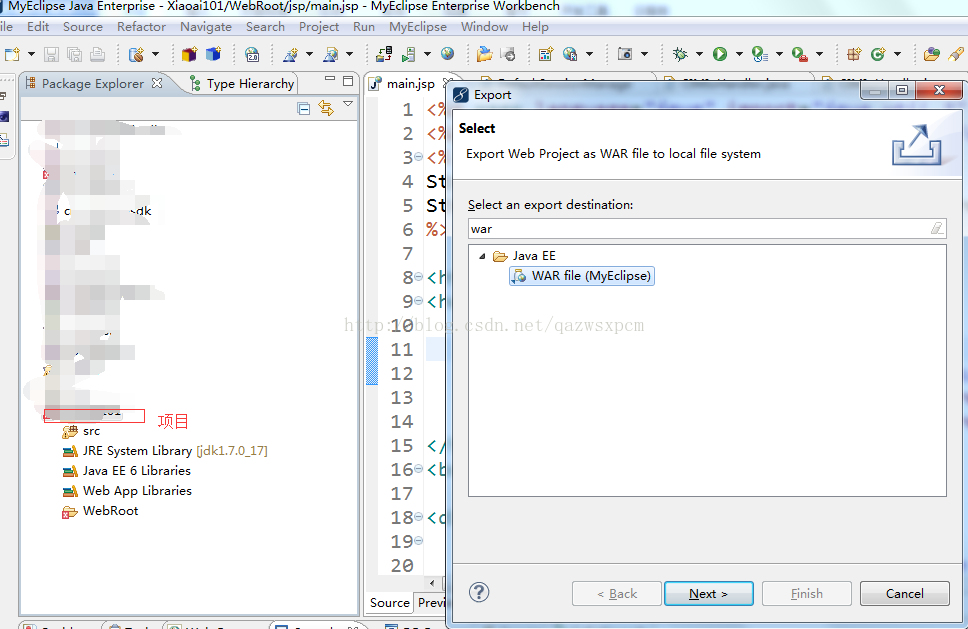Open the Debug dropdown arrow
The width and height of the screenshot is (968, 629).
tap(699, 54)
